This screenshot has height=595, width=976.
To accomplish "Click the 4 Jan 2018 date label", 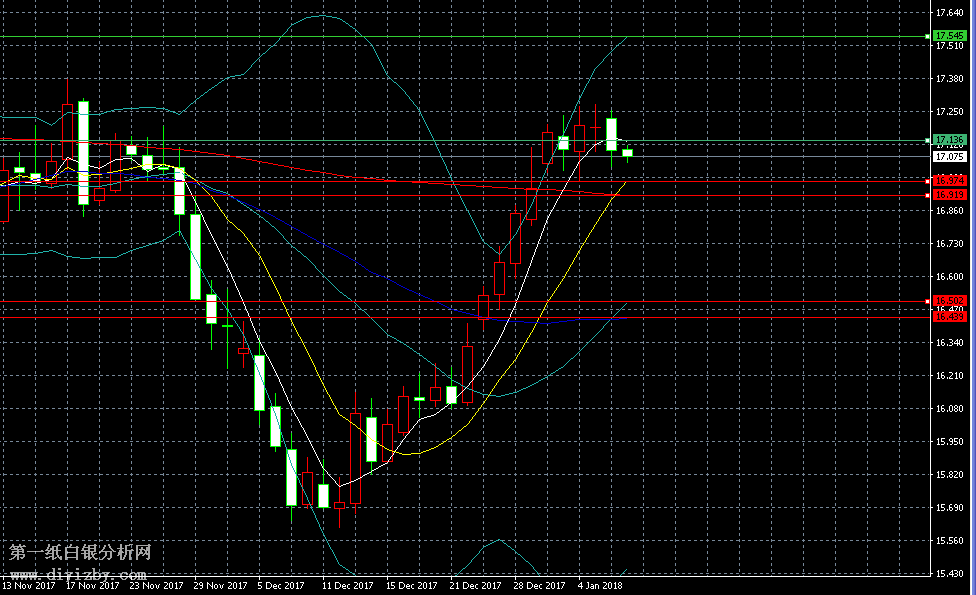I will click(x=600, y=586).
